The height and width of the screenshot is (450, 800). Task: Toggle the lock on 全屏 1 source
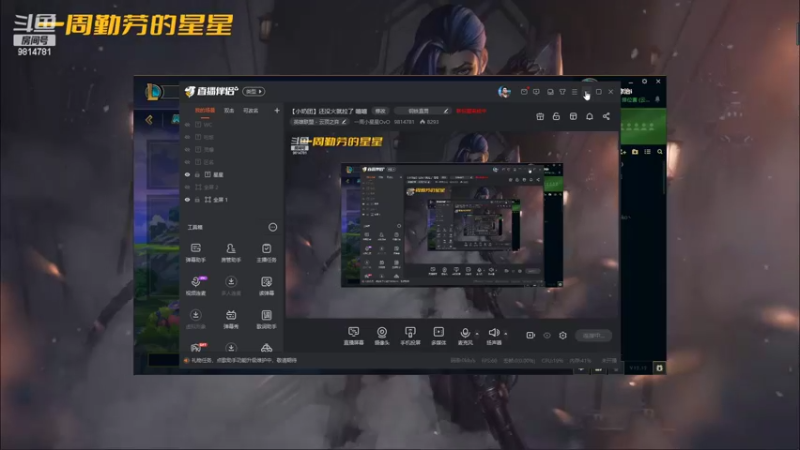[x=197, y=199]
